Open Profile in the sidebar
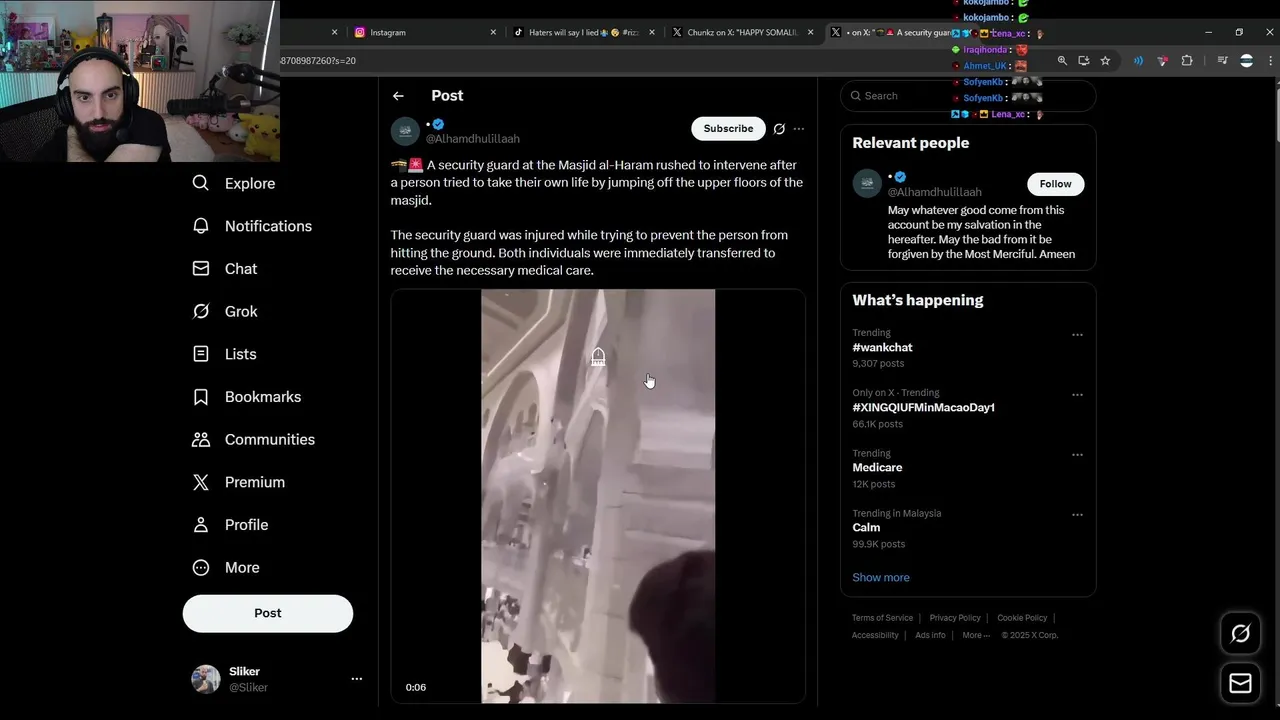The image size is (1280, 720). [230, 525]
